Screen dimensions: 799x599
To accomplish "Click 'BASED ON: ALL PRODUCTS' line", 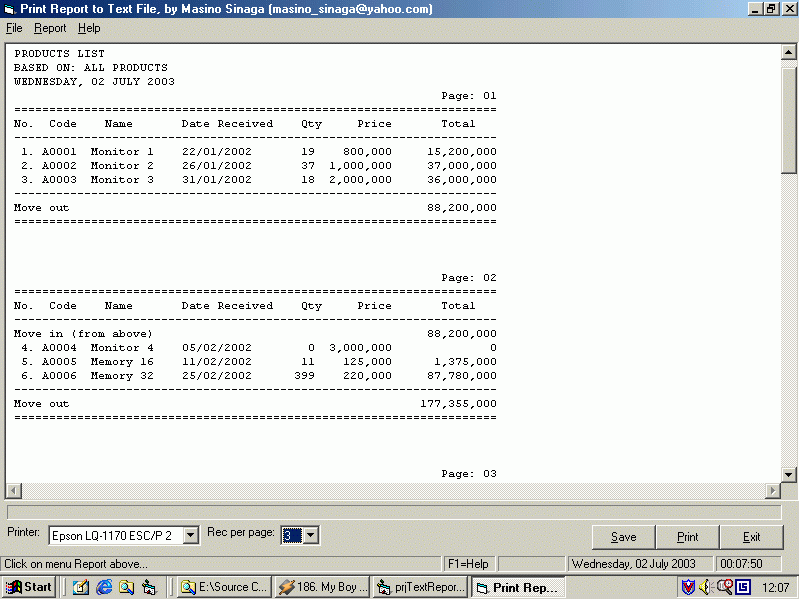I will pyautogui.click(x=91, y=68).
